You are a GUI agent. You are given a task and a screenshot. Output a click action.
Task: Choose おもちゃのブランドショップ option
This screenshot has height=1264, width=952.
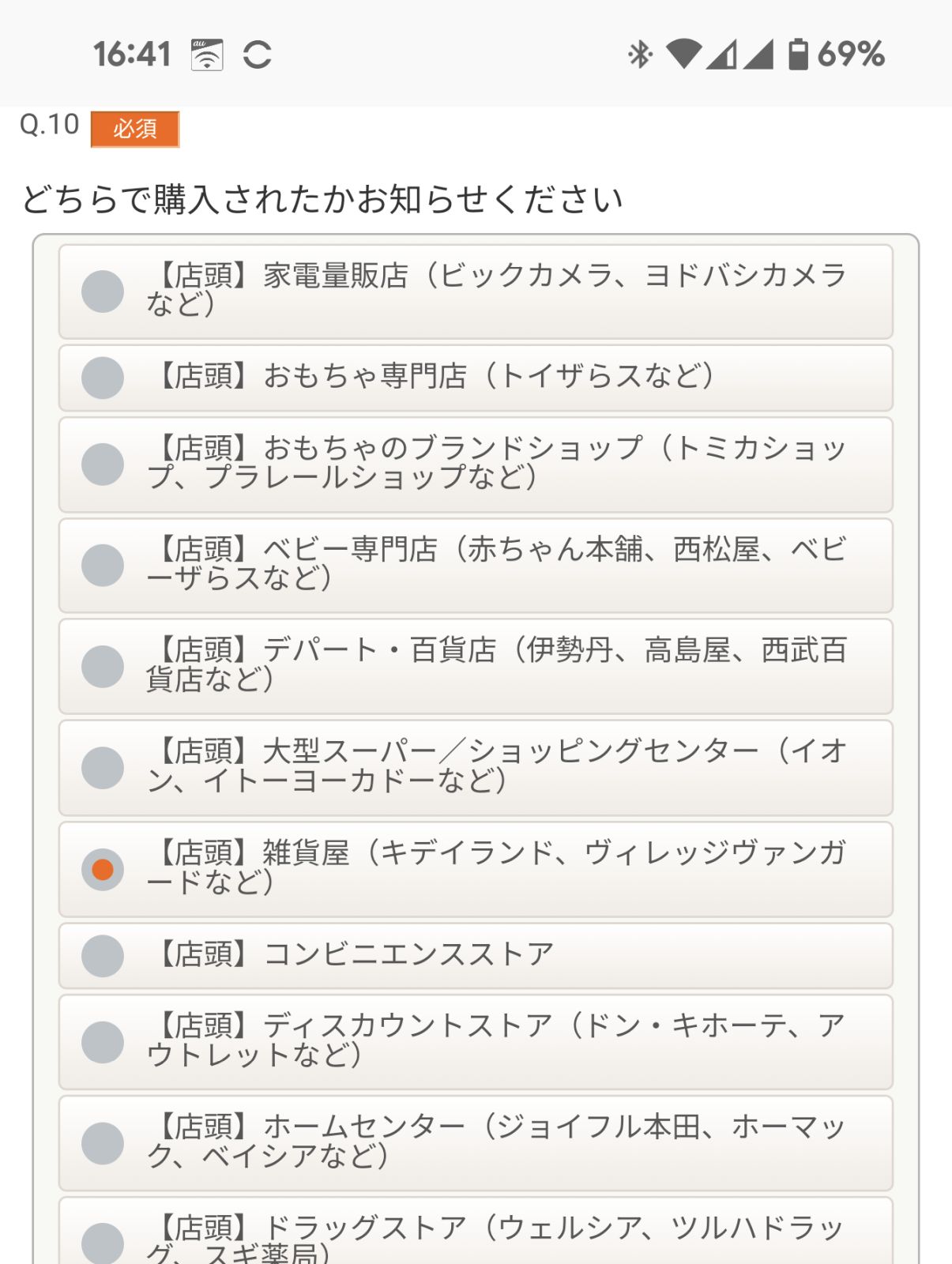coord(476,465)
